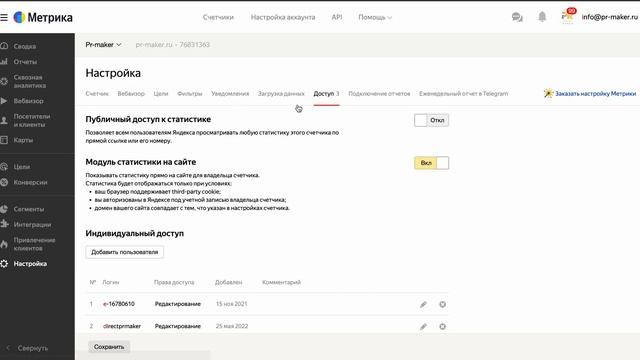Click the Сохранить button
640x360 pixels.
point(109,347)
